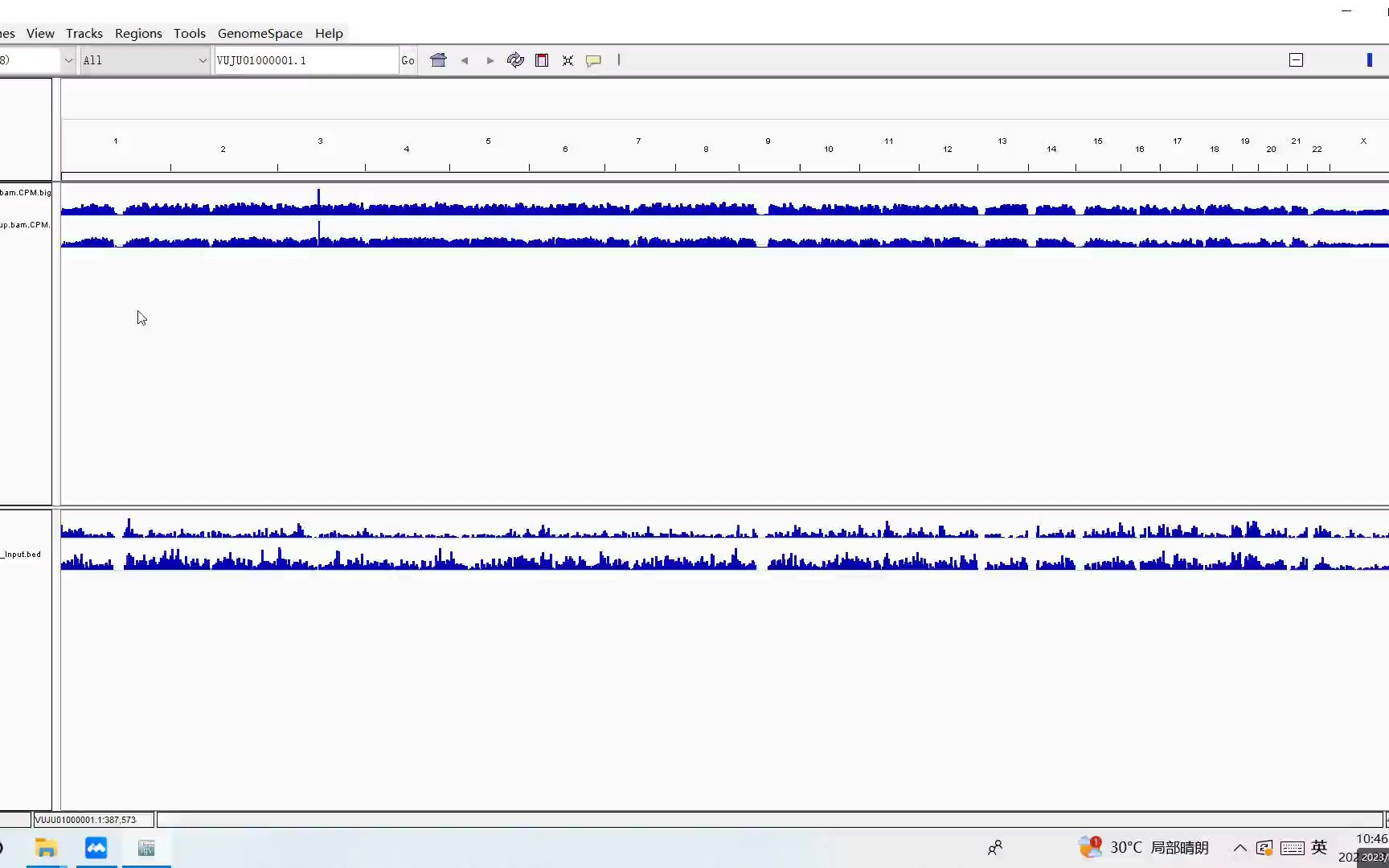Open the Regions menu

pyautogui.click(x=138, y=33)
